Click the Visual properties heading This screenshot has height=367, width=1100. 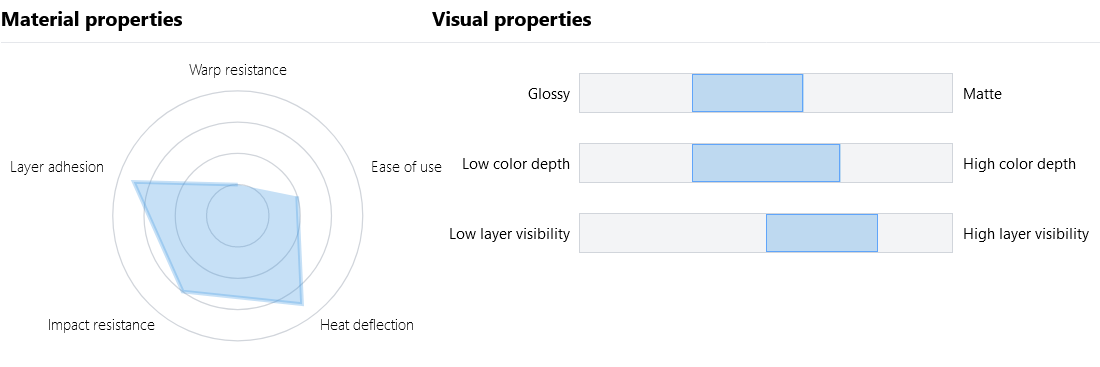tap(511, 20)
